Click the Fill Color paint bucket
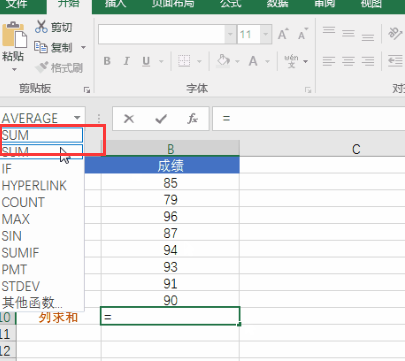The width and height of the screenshot is (405, 361). pyautogui.click(x=223, y=61)
